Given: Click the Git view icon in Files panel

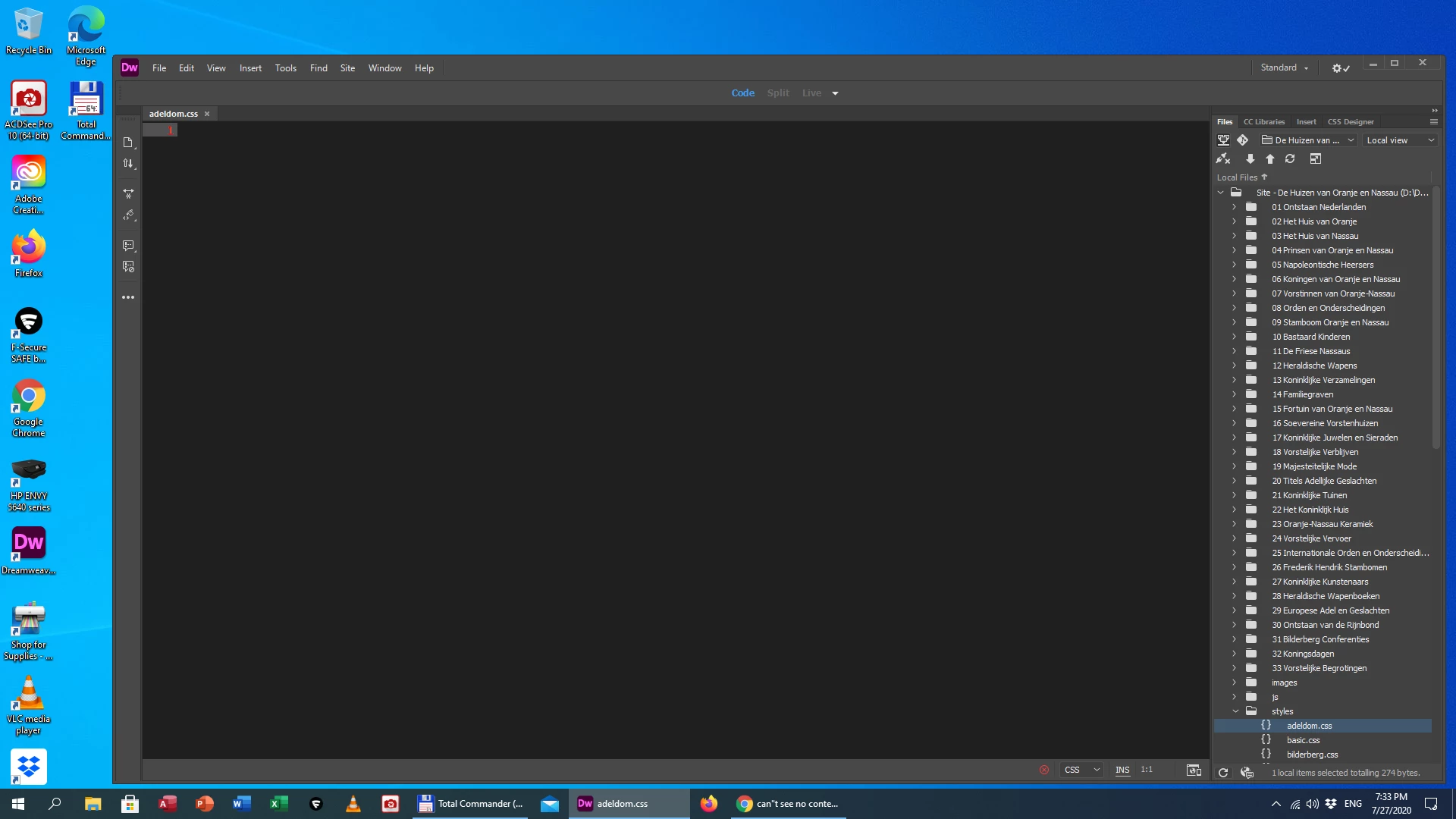Looking at the screenshot, I should (1242, 140).
